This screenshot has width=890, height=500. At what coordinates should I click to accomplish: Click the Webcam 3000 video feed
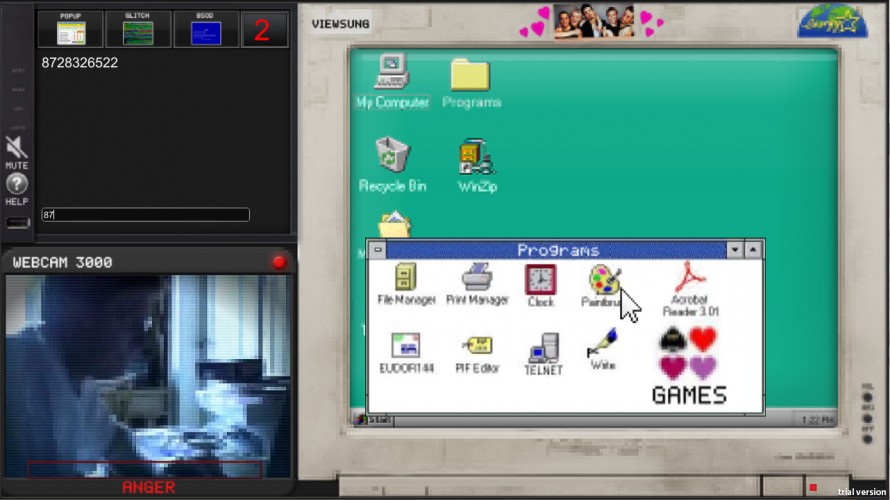pos(148,376)
